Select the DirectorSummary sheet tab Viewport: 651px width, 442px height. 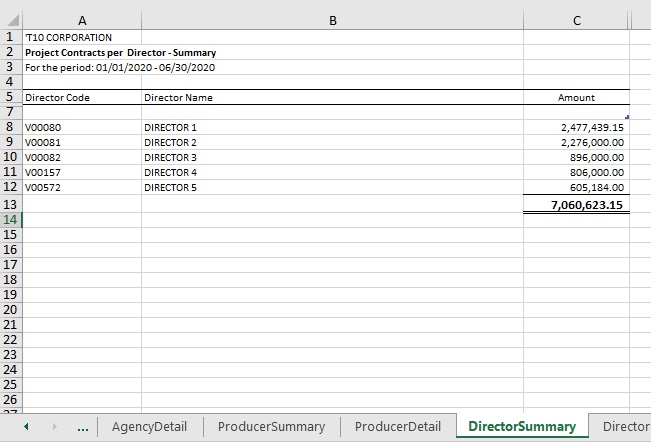pos(521,426)
